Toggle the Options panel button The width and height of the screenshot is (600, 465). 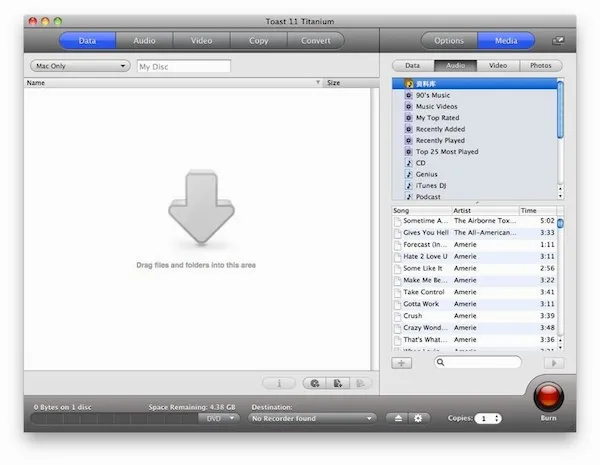click(x=449, y=41)
